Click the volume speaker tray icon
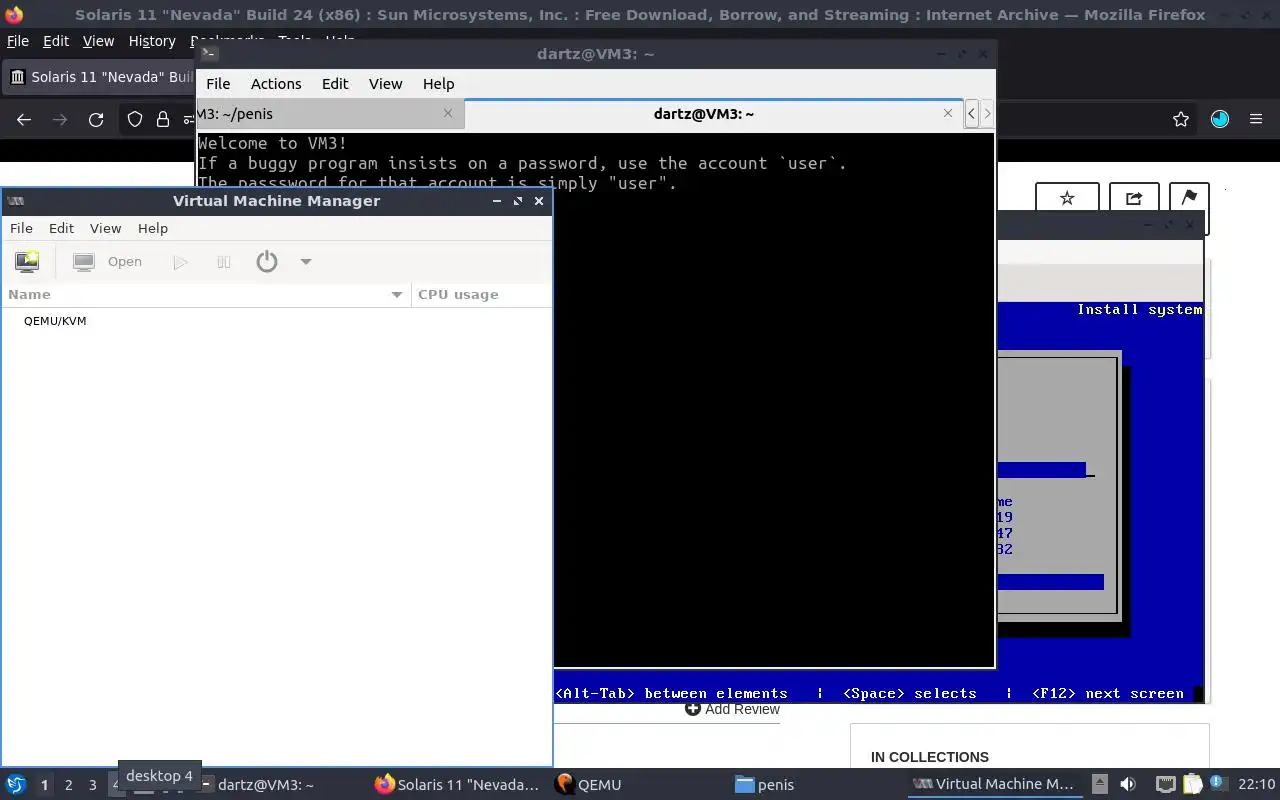The width and height of the screenshot is (1280, 800). click(x=1127, y=785)
